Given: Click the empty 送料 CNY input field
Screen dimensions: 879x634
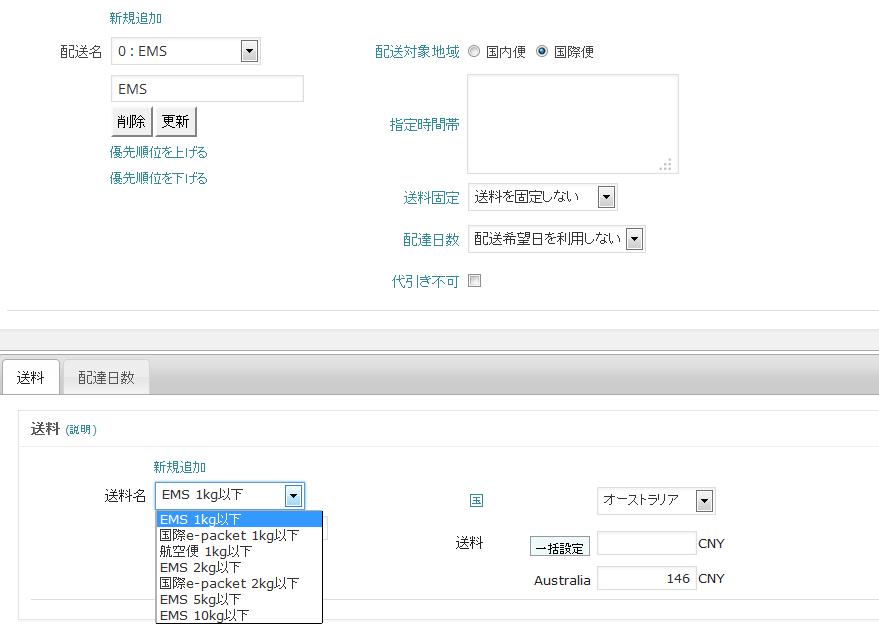Looking at the screenshot, I should [646, 543].
